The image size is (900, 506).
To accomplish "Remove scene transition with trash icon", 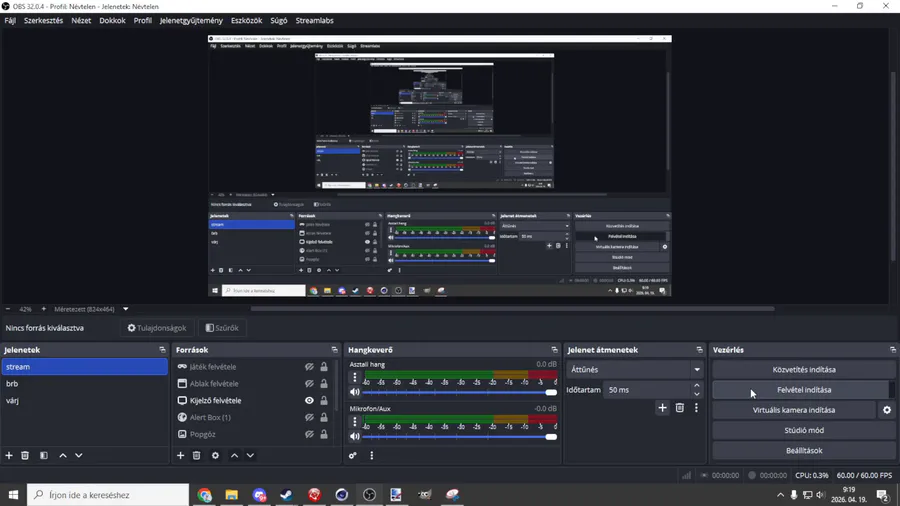I will click(680, 408).
